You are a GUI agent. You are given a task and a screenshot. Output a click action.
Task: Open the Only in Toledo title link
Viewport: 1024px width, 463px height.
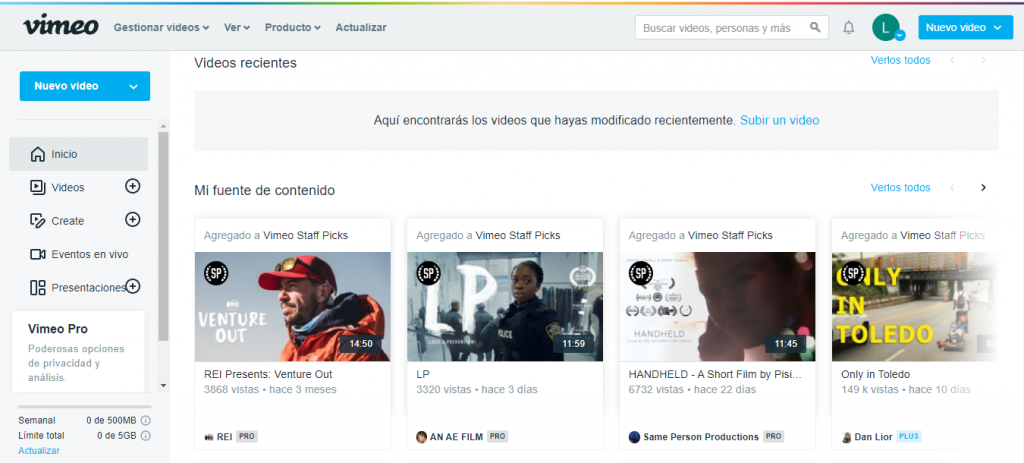pos(876,374)
